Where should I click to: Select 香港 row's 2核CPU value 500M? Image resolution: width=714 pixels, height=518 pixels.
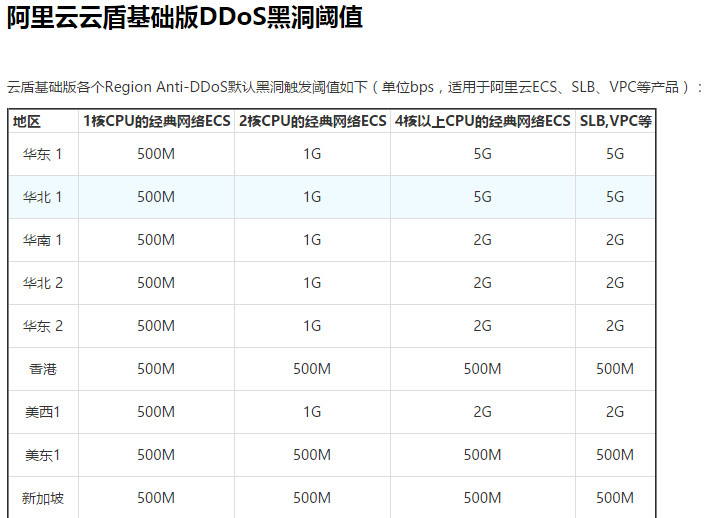pos(312,369)
